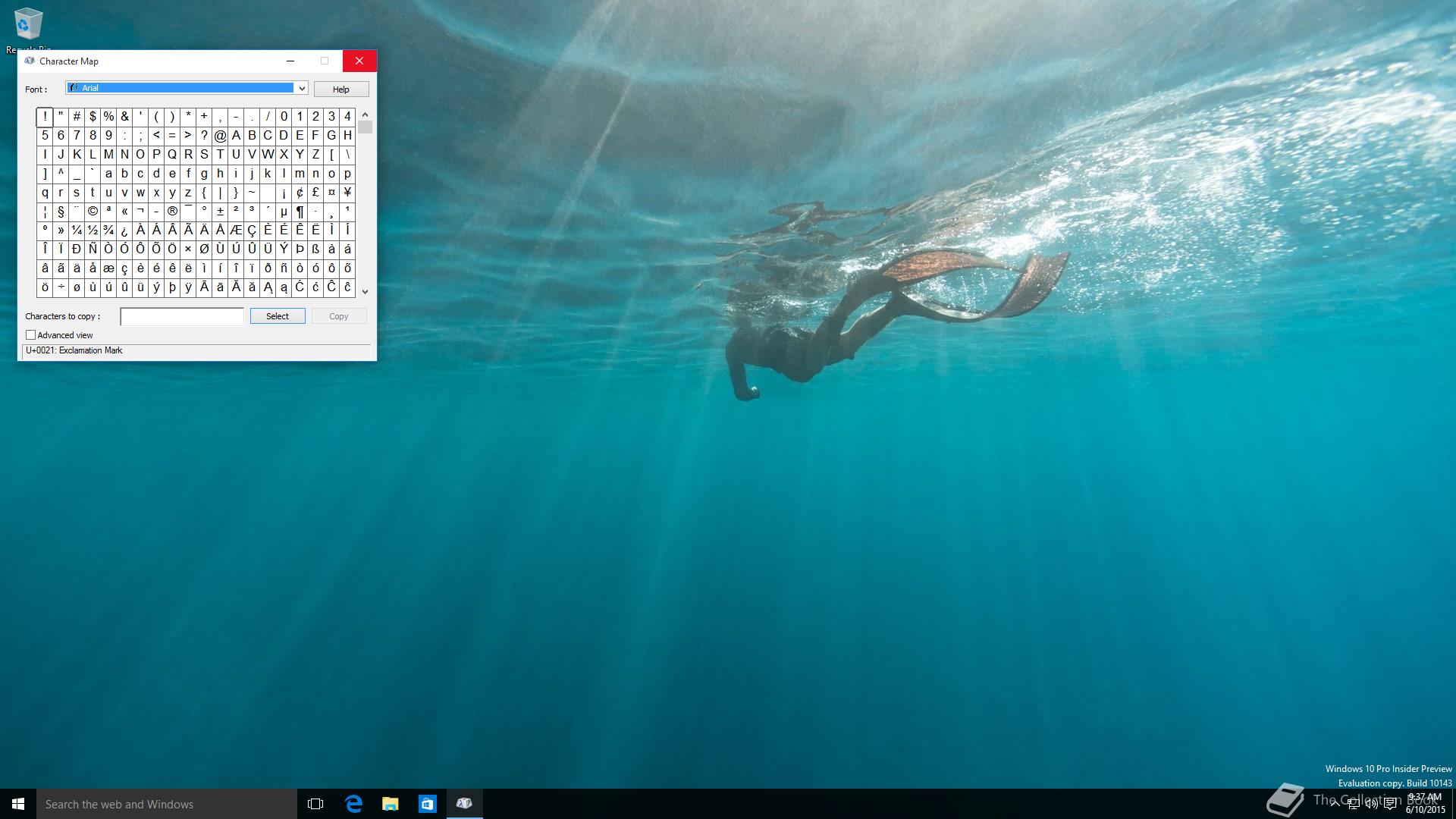This screenshot has width=1456, height=819.
Task: Click the greyed Copy button
Action: click(339, 316)
